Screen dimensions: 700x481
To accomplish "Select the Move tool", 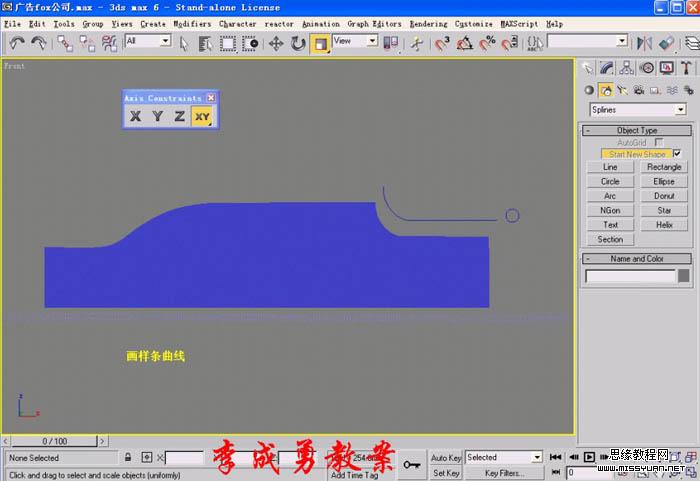I will tap(276, 44).
